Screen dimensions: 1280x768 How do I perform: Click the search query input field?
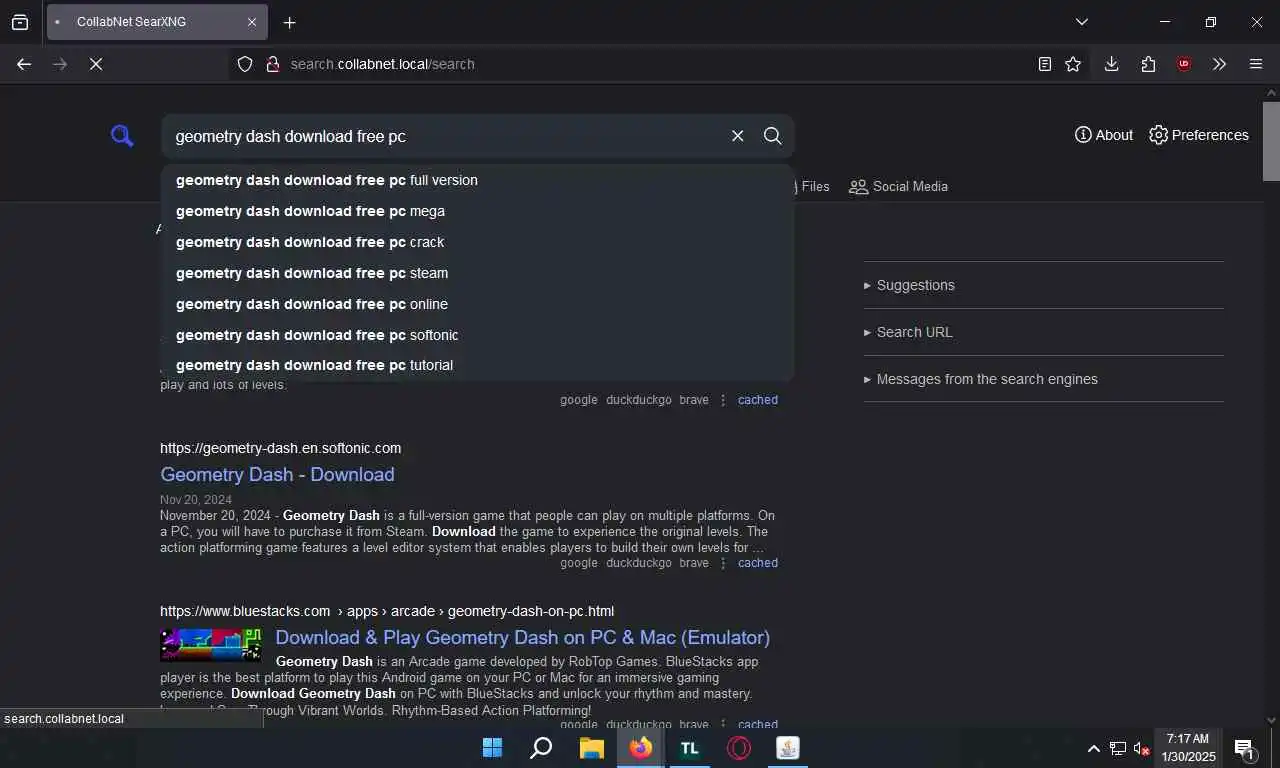(x=445, y=136)
